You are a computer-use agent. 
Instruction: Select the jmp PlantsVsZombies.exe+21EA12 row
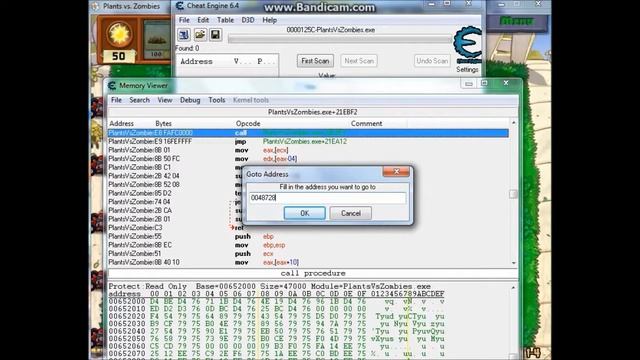pyautogui.click(x=308, y=142)
